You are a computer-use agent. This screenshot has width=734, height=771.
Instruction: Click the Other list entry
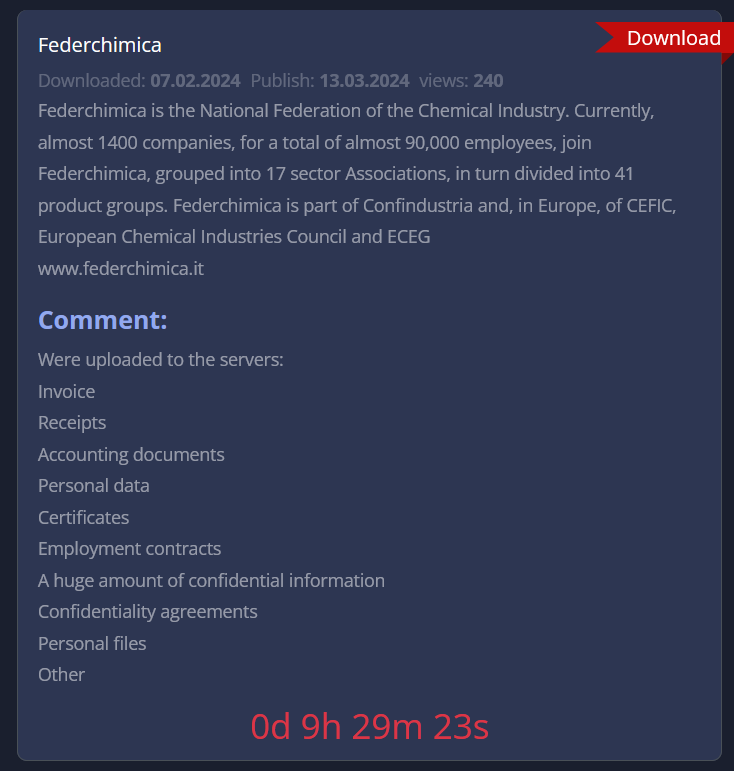[62, 675]
